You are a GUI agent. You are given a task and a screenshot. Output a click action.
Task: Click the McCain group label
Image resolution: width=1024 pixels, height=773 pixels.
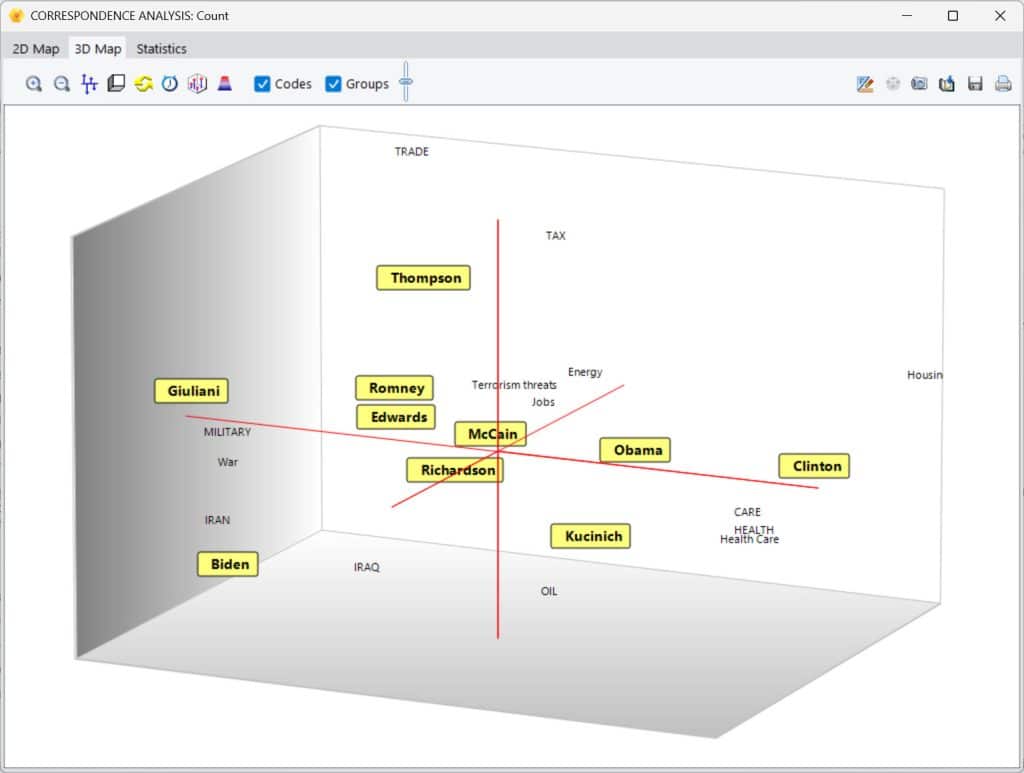click(x=490, y=434)
